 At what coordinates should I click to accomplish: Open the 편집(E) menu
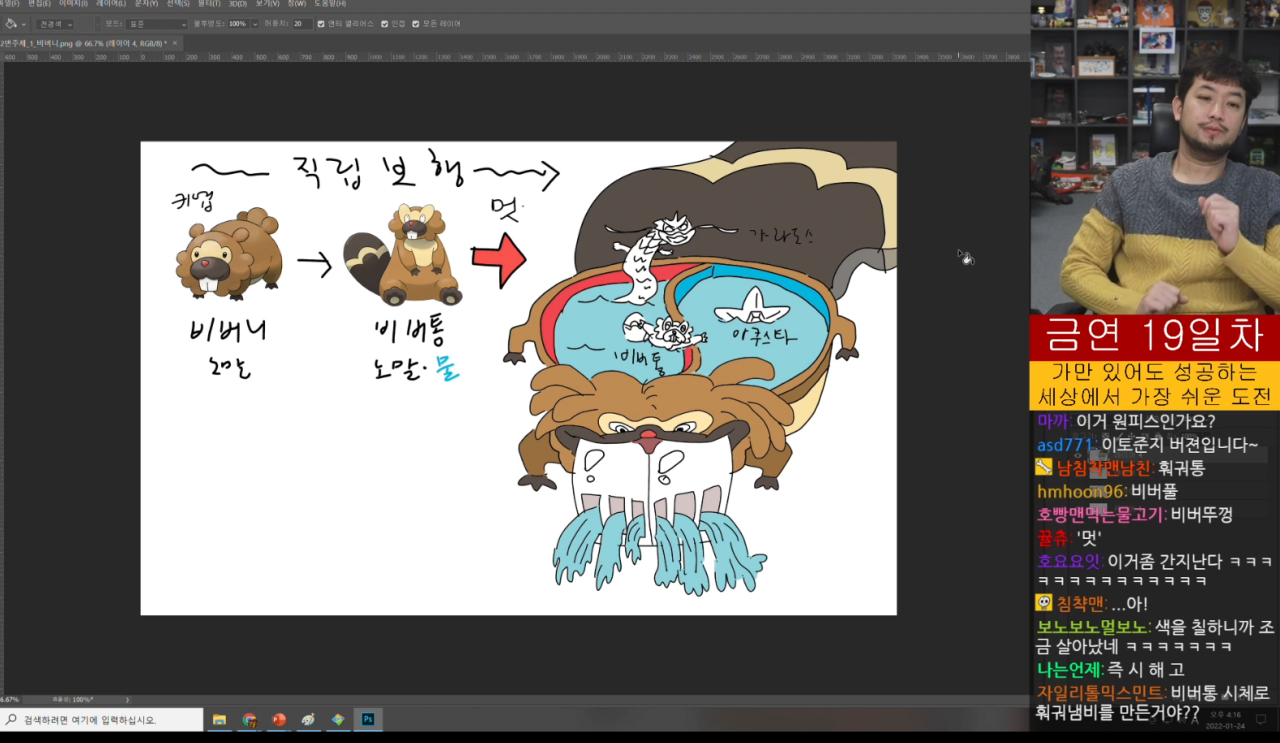tap(38, 4)
